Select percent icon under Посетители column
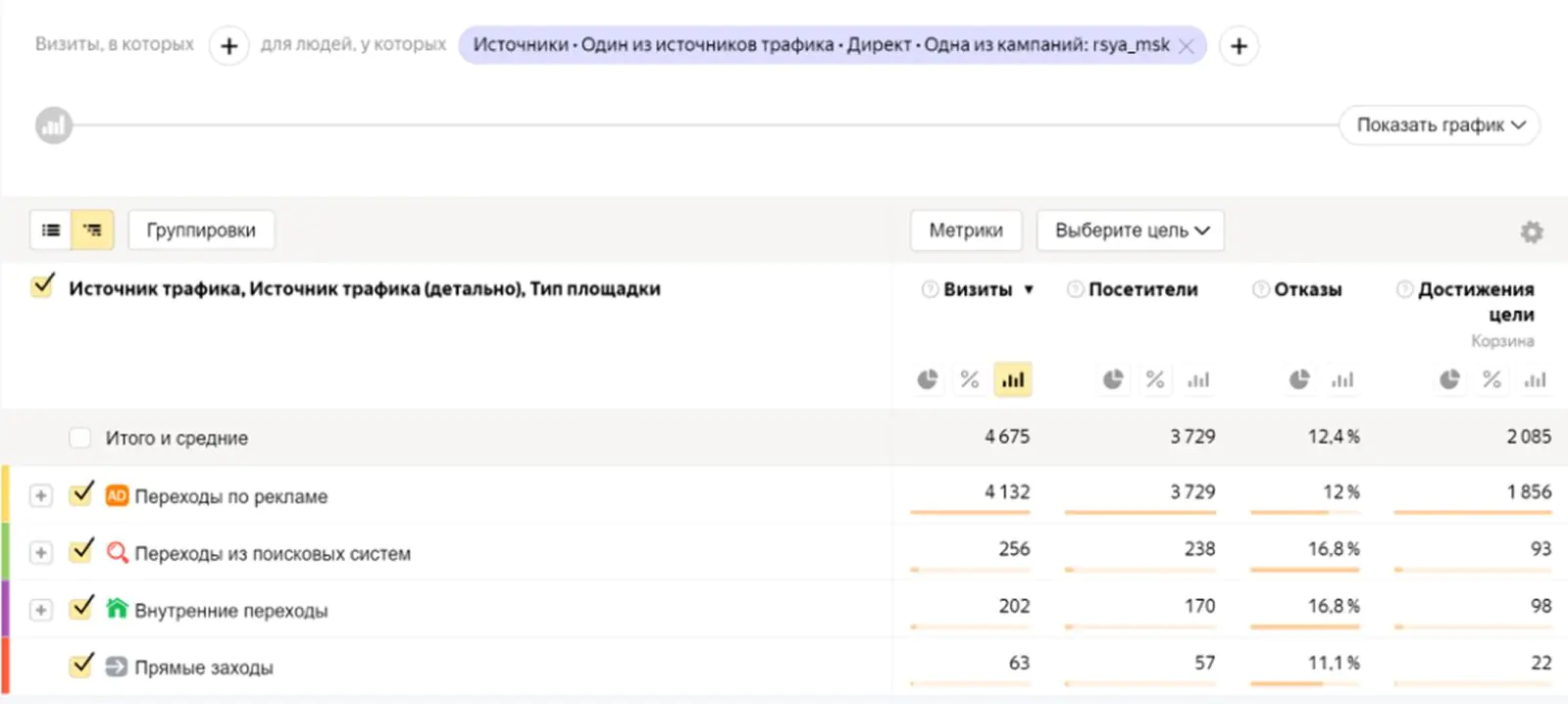Viewport: 1568px width, 704px height. (1155, 379)
